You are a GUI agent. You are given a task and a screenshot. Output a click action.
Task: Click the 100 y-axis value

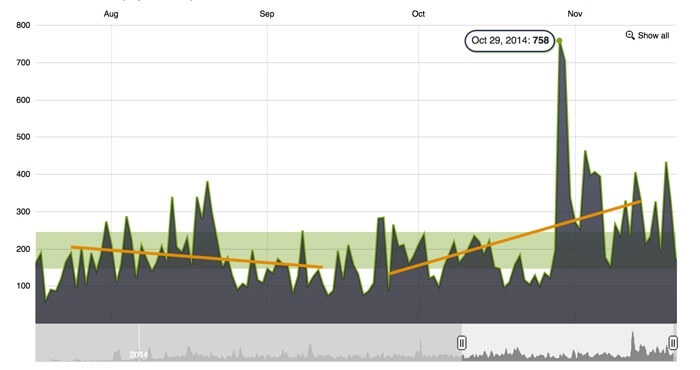pyautogui.click(x=23, y=286)
